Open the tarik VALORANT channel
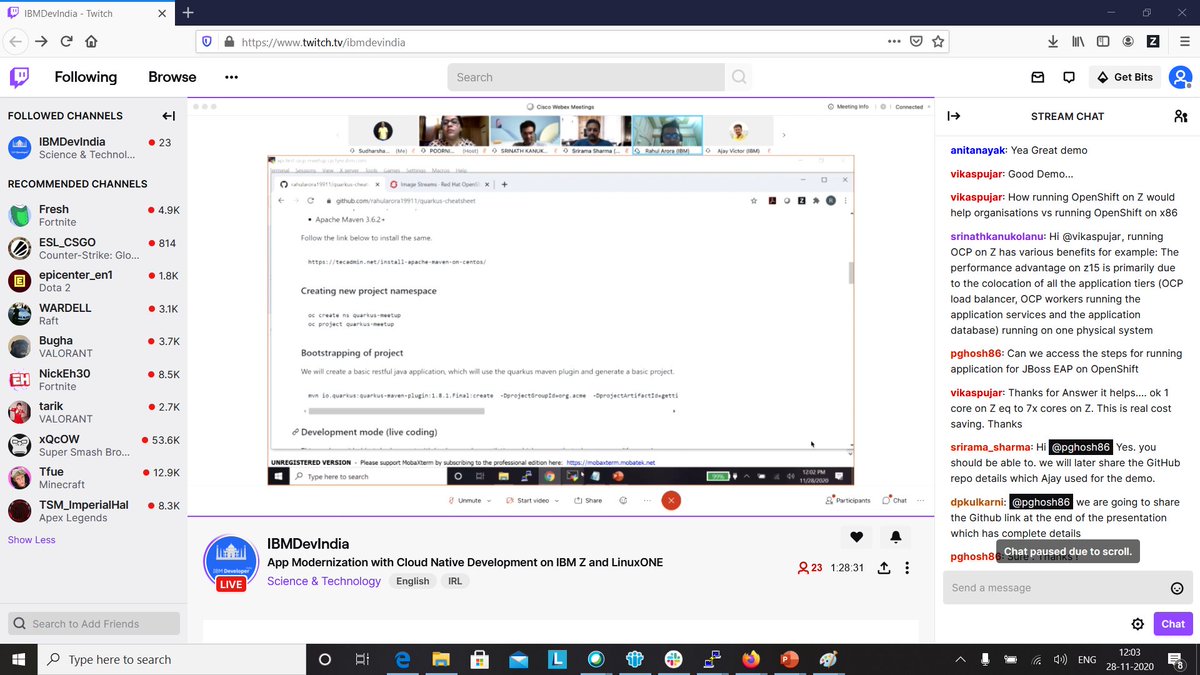 point(94,413)
